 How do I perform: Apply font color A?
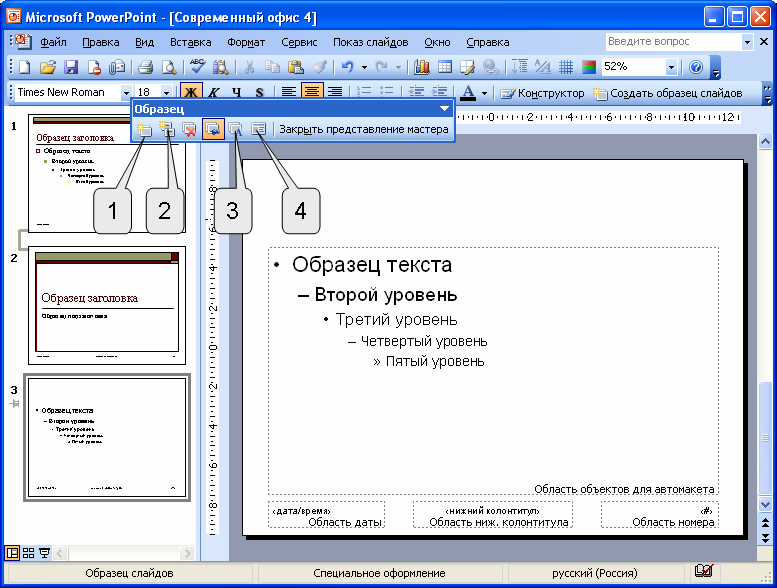pos(468,93)
